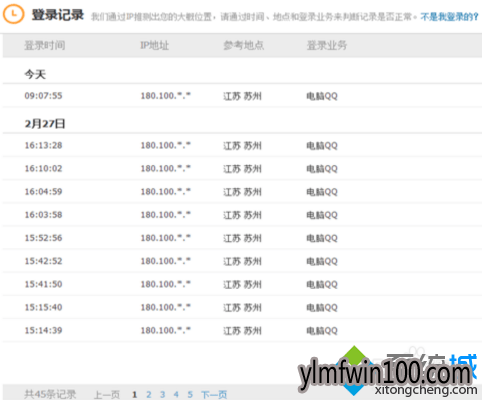The width and height of the screenshot is (482, 400).
Task: Select login time 15:14:39
Action: 43,331
